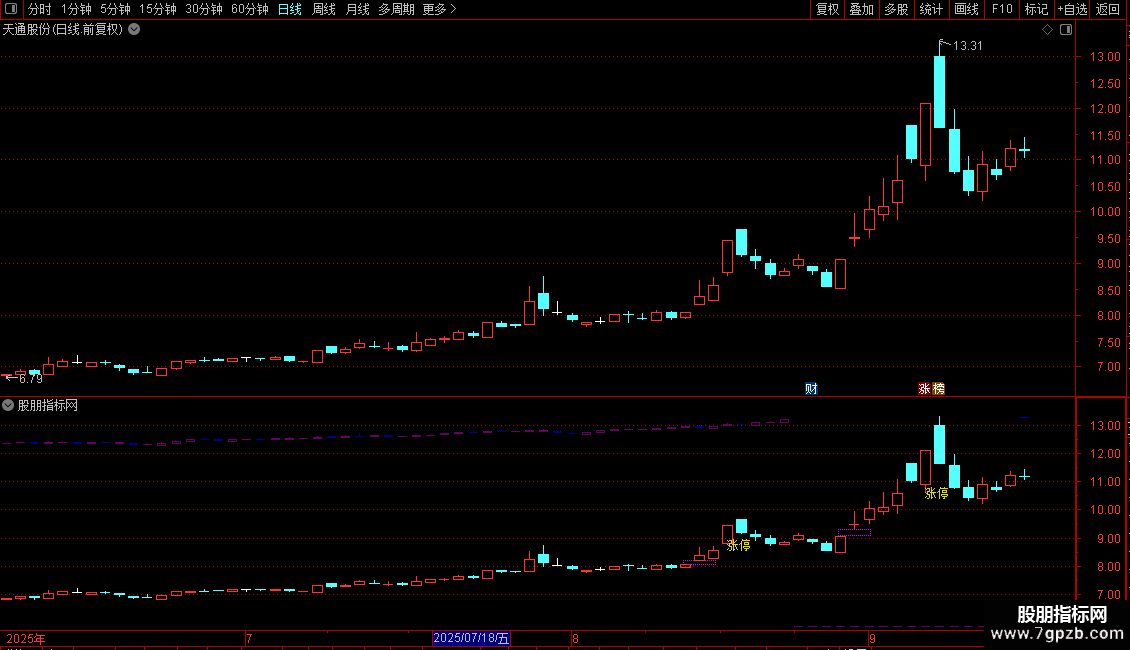Viewport: 1130px width, 650px height.
Task: Click the month 9 axis label
Action: click(872, 638)
